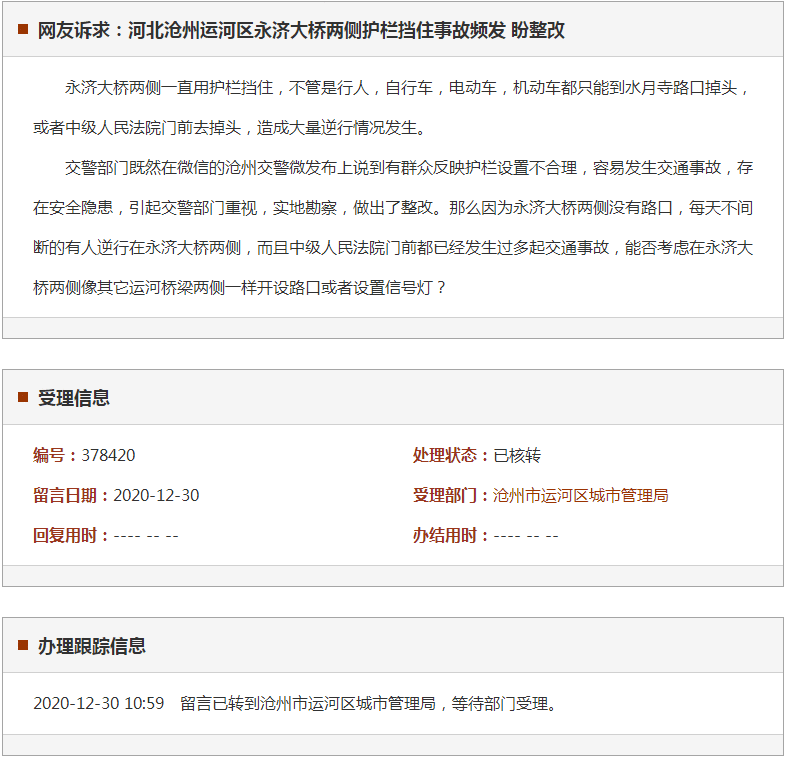
Task: Click the square bullet beside 受理信息
Action: coord(23,397)
